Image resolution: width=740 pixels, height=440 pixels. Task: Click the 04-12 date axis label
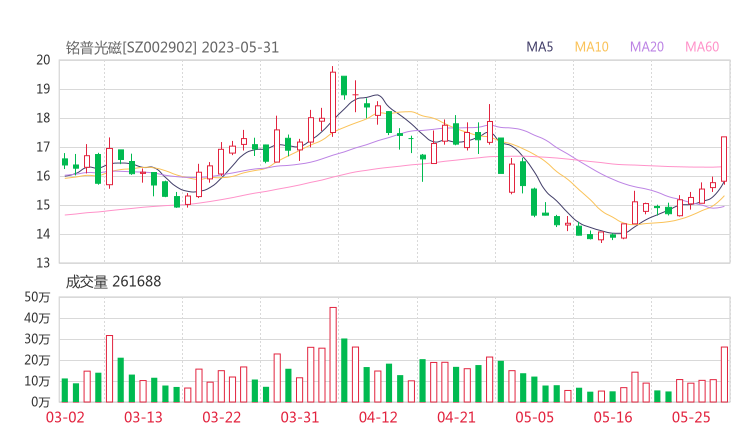coord(378,417)
